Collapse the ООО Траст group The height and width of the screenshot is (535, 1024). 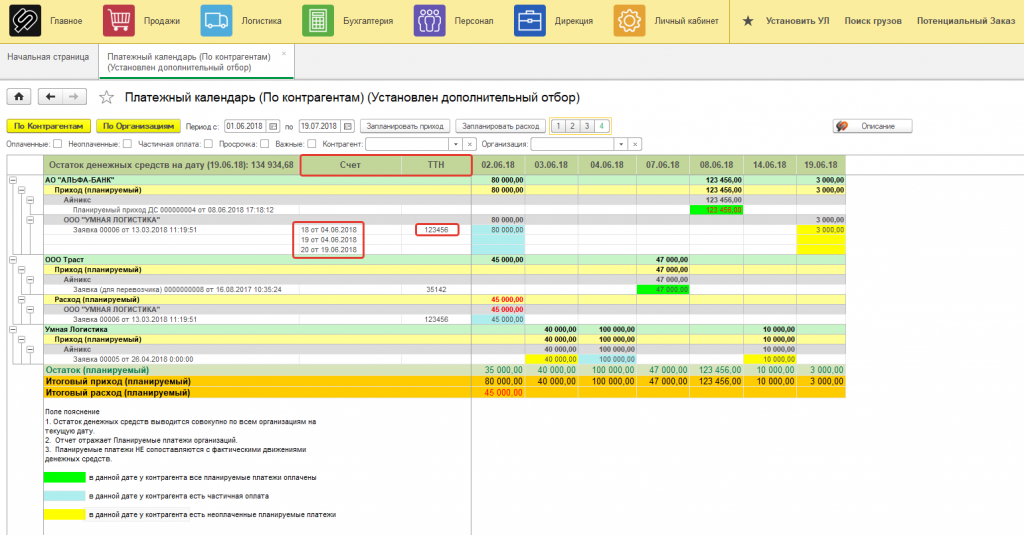coord(12,260)
